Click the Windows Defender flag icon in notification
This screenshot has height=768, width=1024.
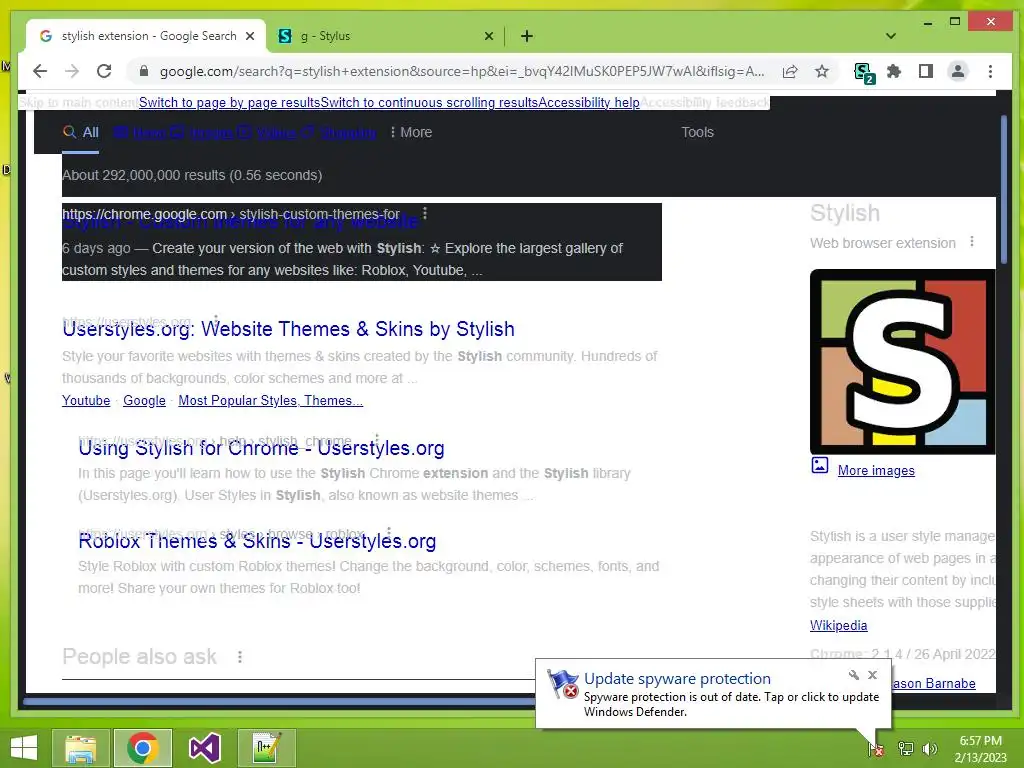(x=563, y=684)
